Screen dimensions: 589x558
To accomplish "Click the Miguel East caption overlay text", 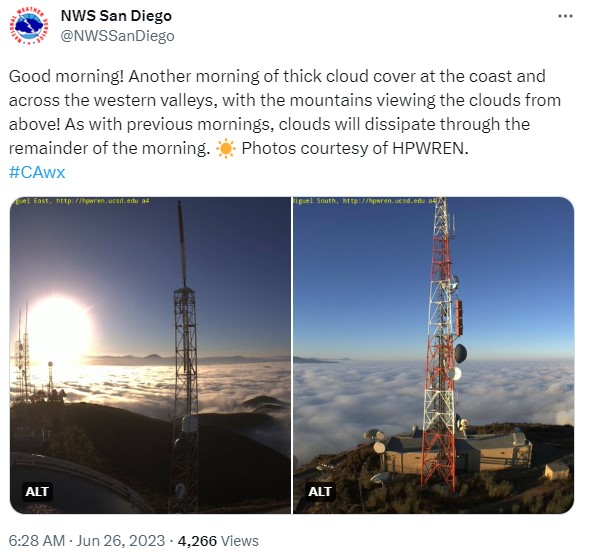I will click(81, 201).
